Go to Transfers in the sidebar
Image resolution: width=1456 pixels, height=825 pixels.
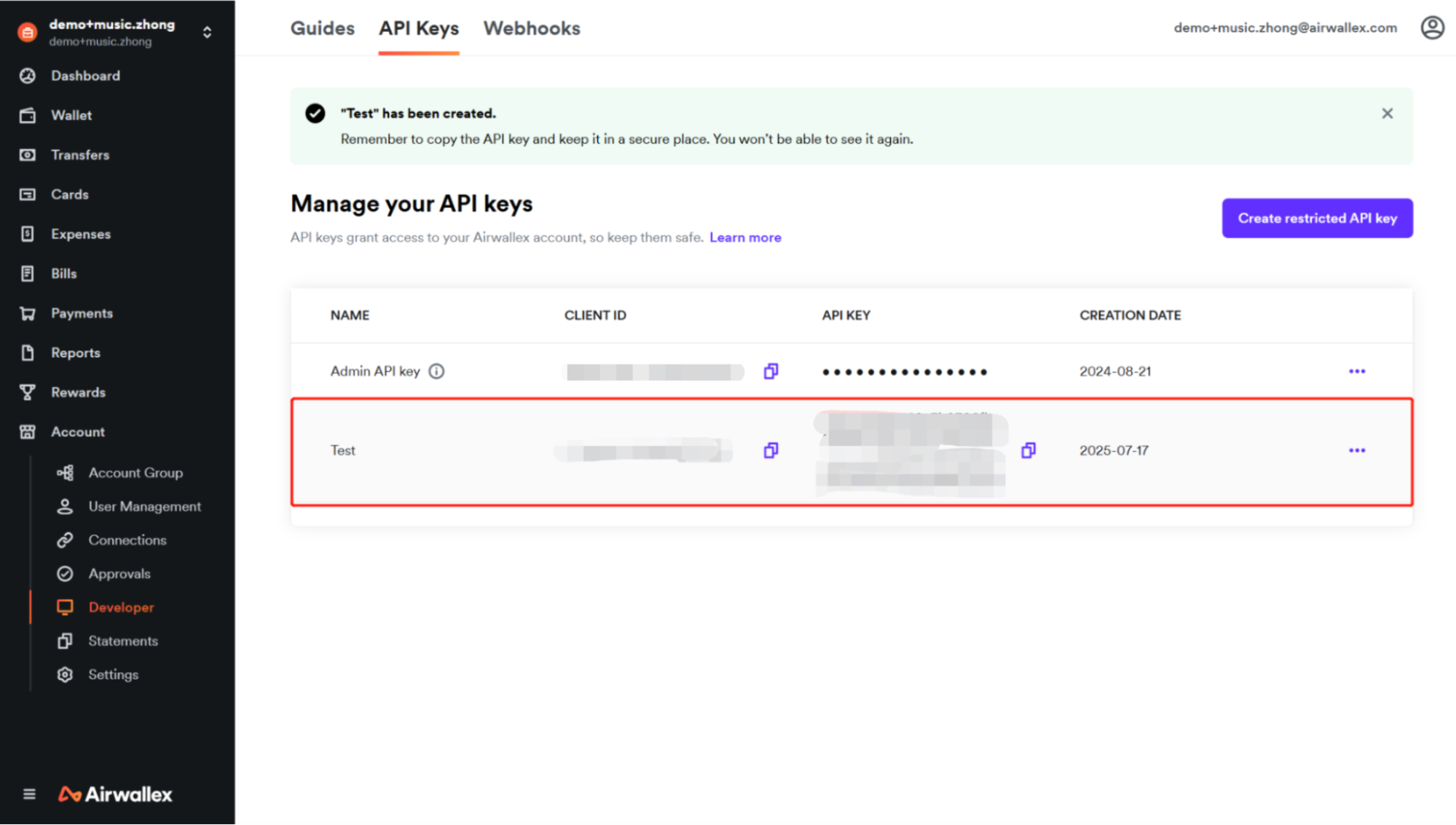pos(79,154)
